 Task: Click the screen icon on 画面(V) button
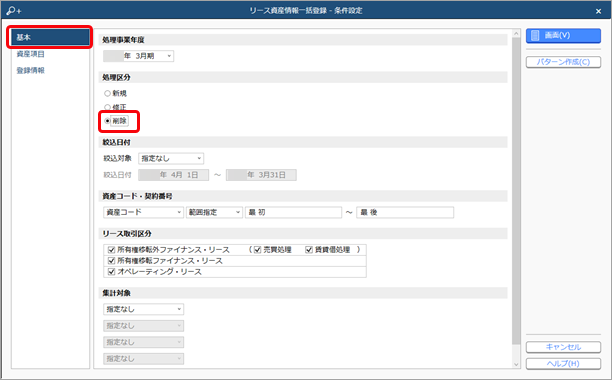[x=535, y=36]
